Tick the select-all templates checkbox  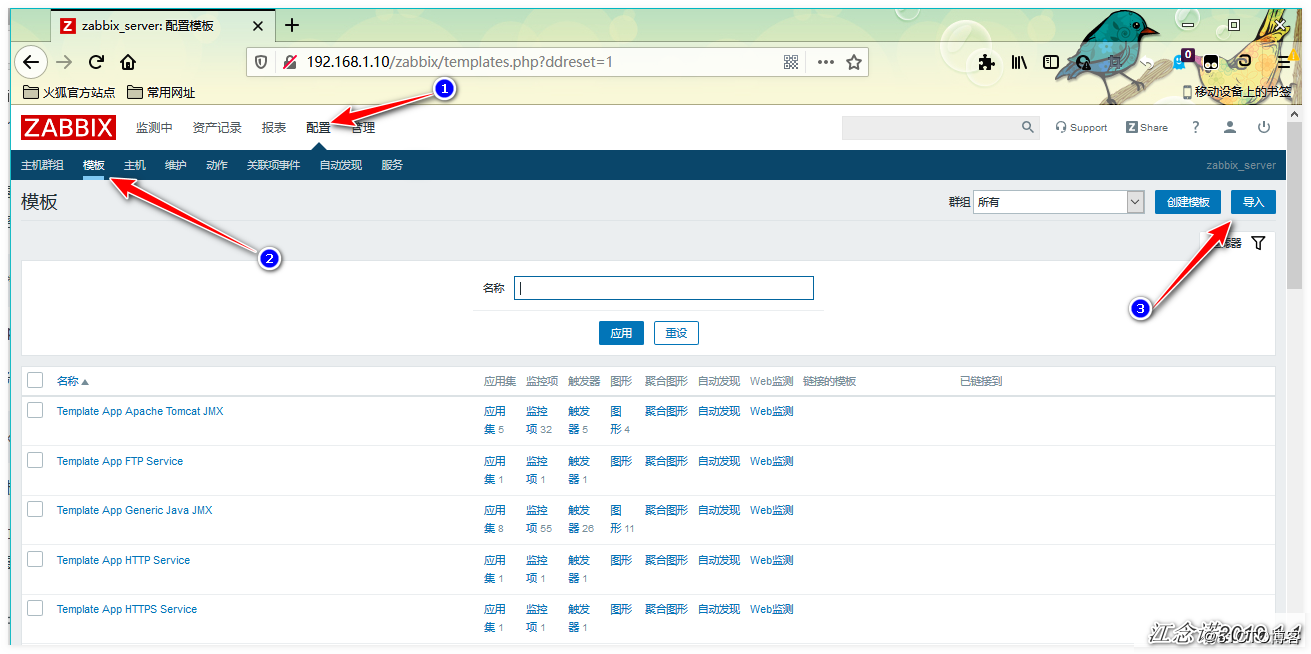(x=35, y=380)
